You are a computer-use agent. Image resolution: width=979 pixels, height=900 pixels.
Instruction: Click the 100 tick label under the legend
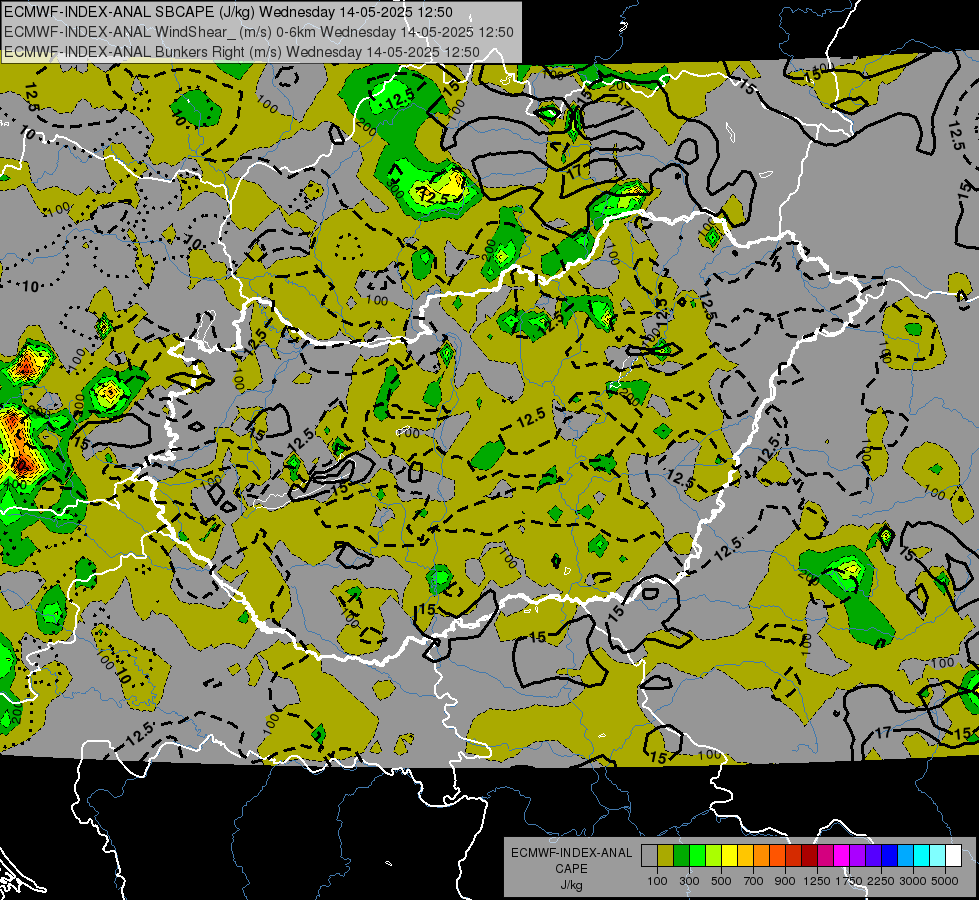657,881
